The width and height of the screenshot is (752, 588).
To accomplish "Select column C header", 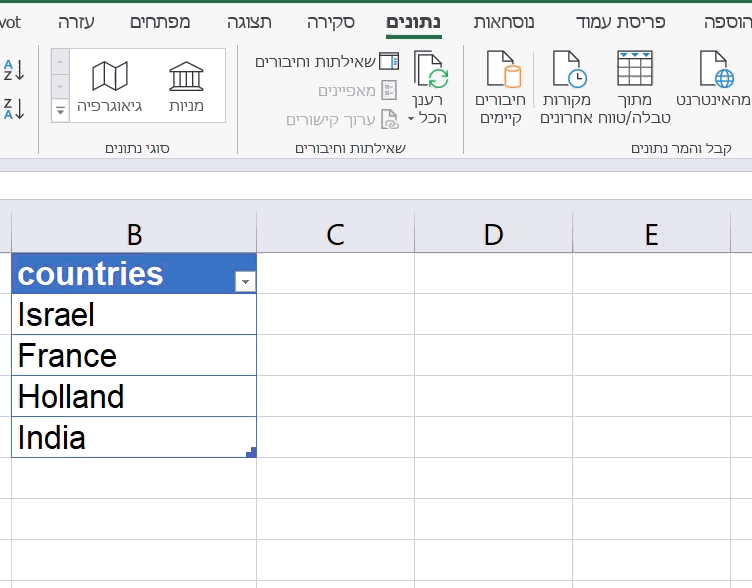I will coord(336,234).
